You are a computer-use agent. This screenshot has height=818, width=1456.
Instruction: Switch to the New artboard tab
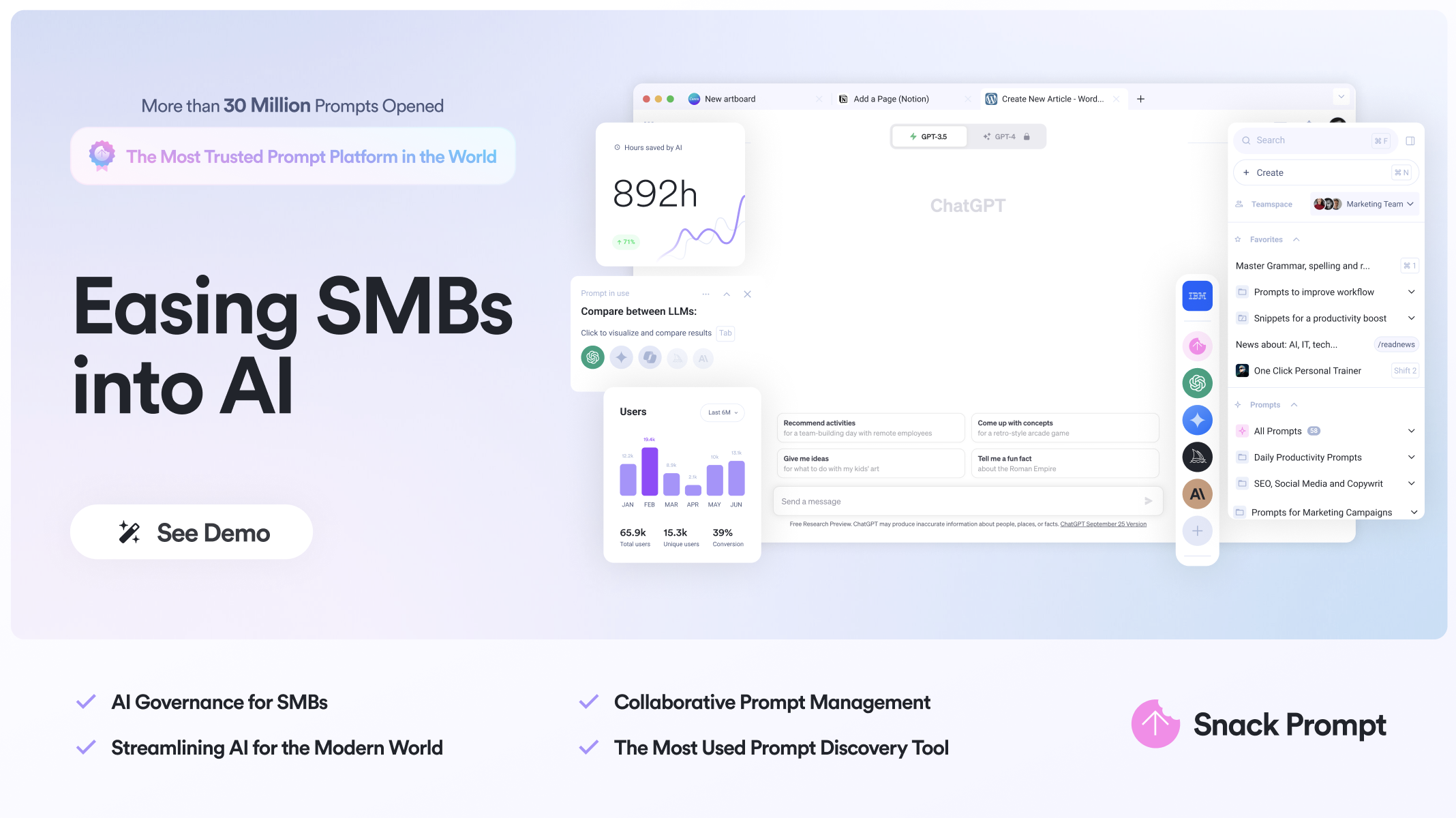[x=730, y=99]
